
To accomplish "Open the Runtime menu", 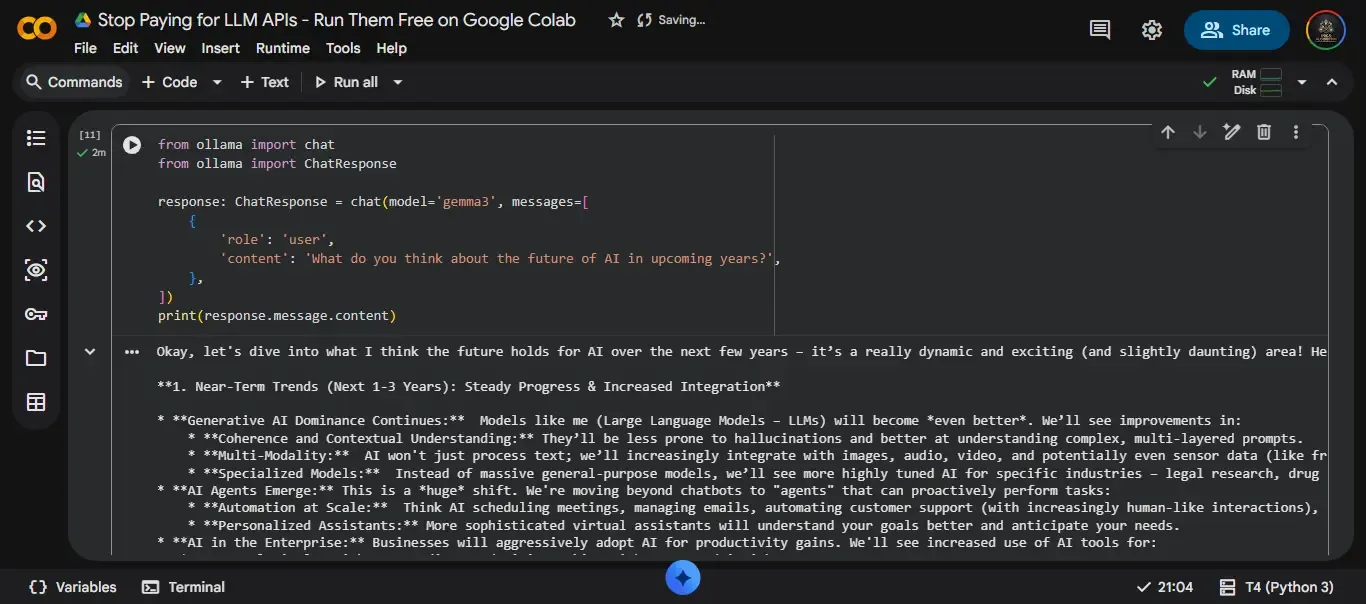I will [283, 48].
